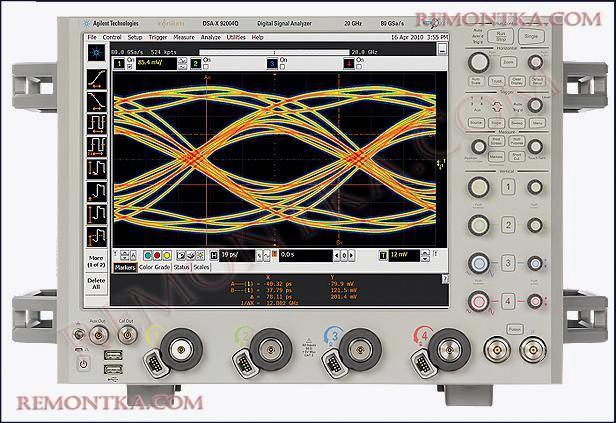Click the channel 1 vertical scale down arrow
The image size is (616, 423).
pos(182,67)
